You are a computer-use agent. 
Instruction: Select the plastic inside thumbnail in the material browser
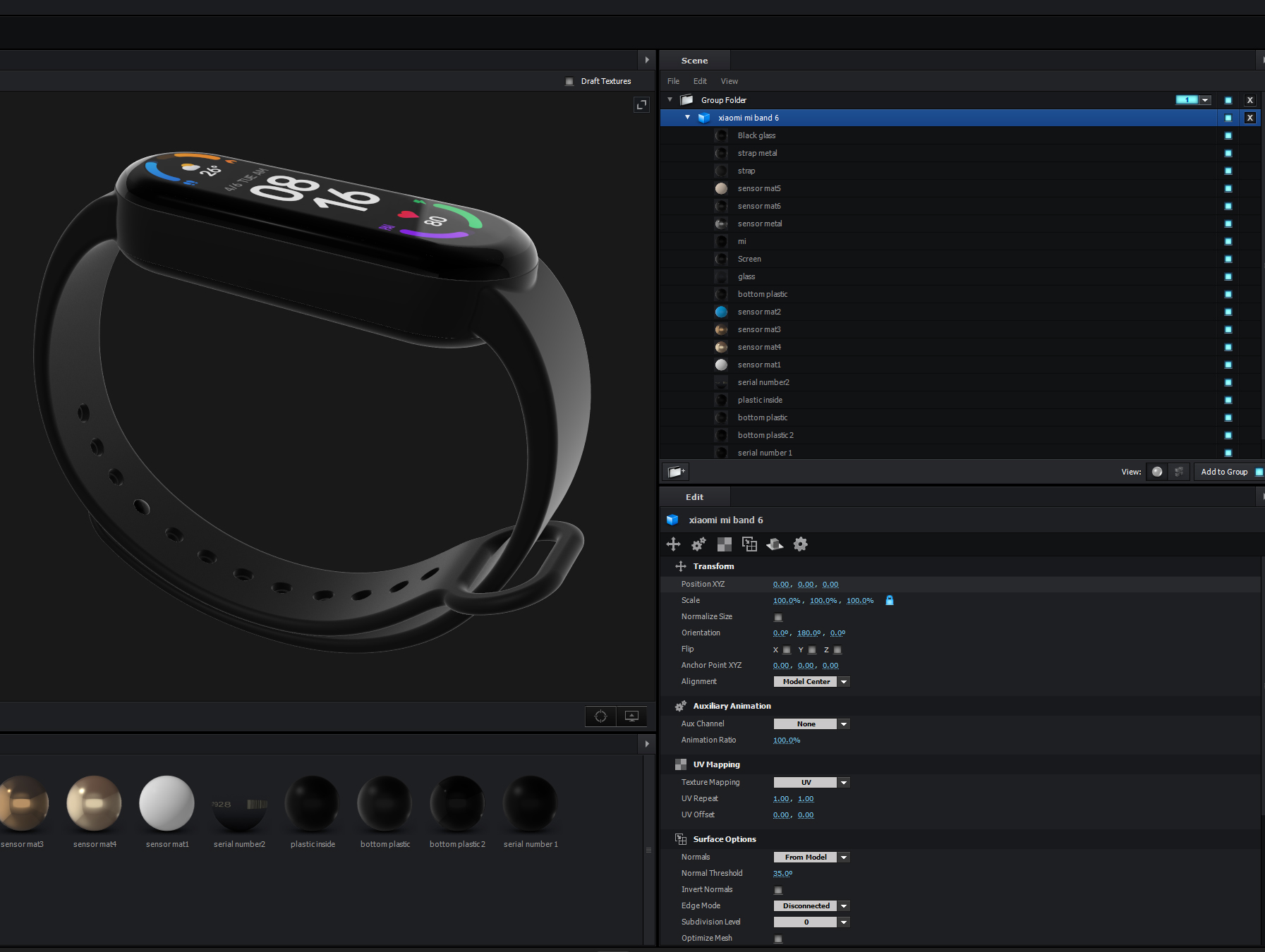point(313,803)
